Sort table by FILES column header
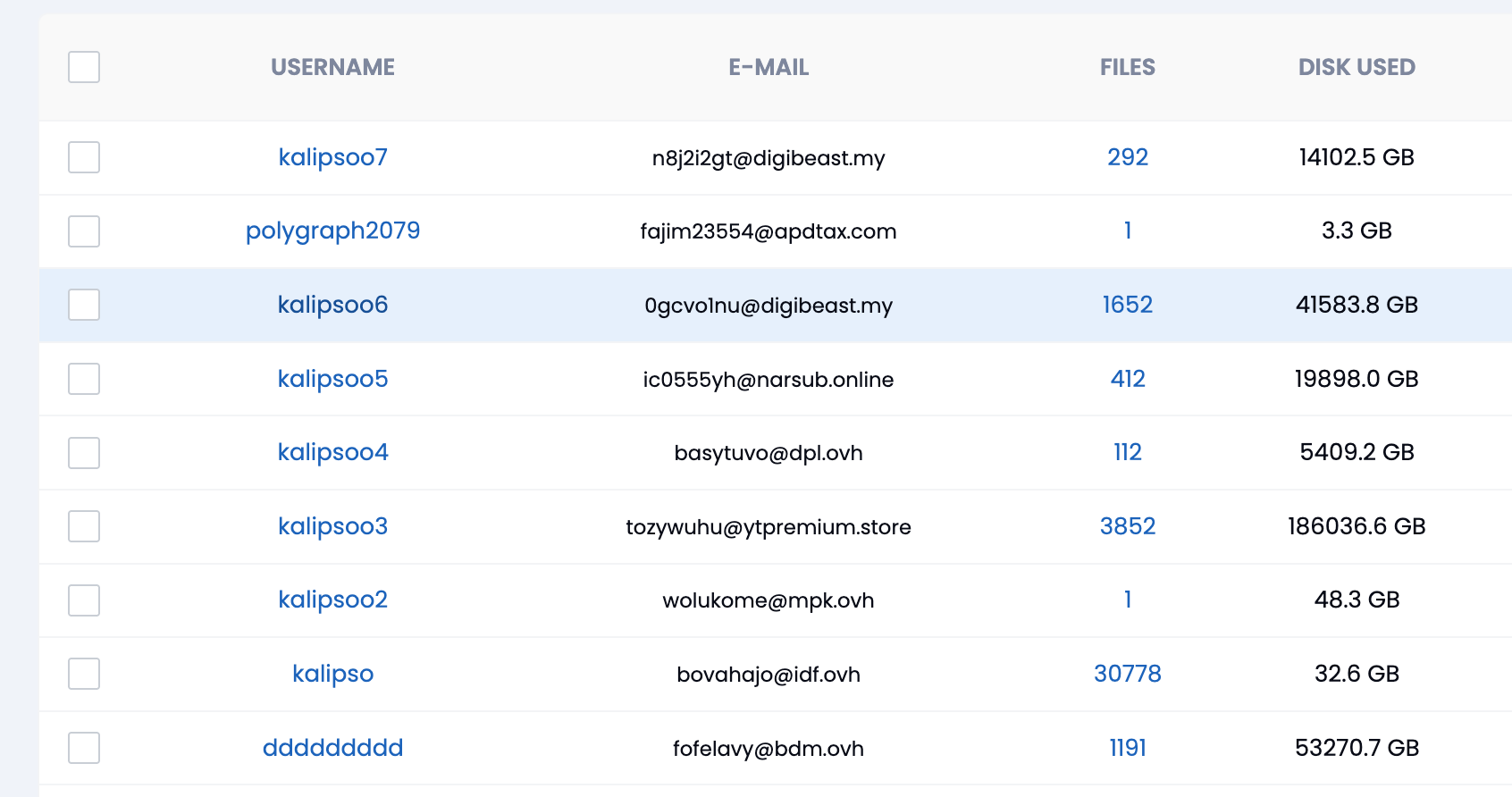The image size is (1512, 797). pos(1128,67)
